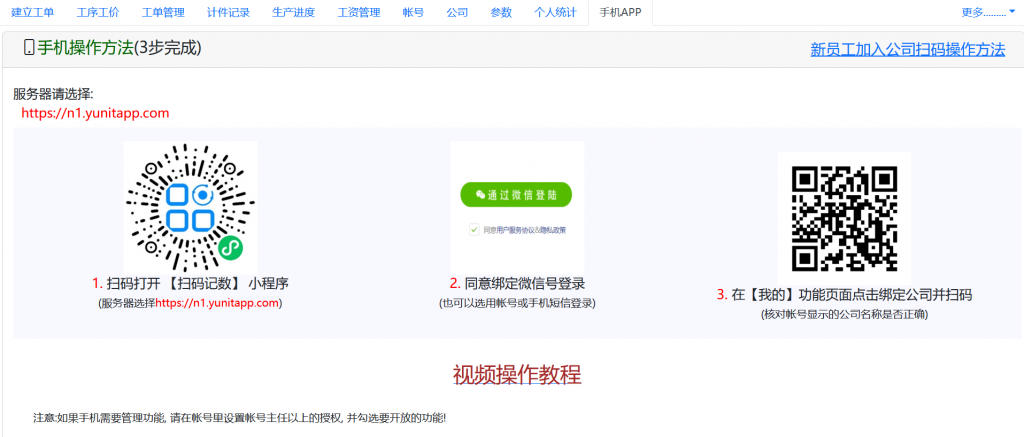Click the text 核对帐号显示的公司名称是否正确

pyautogui.click(x=844, y=314)
